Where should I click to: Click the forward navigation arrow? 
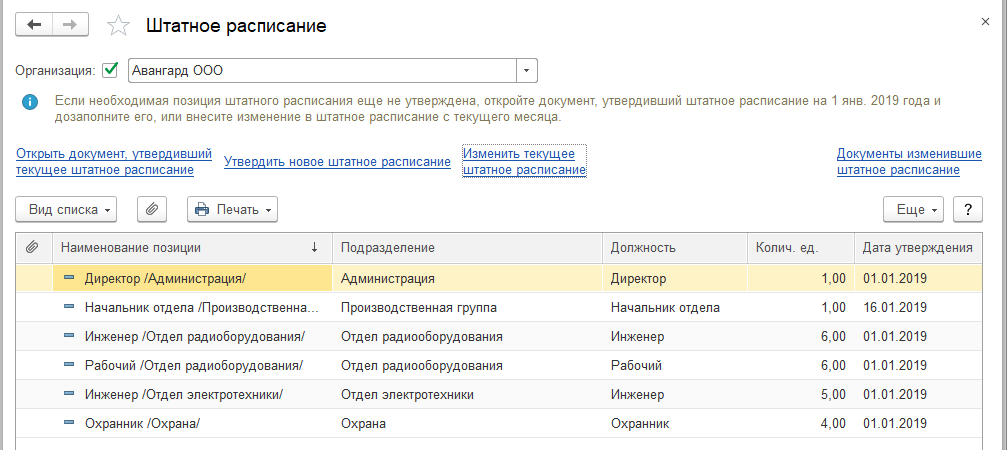(x=71, y=26)
